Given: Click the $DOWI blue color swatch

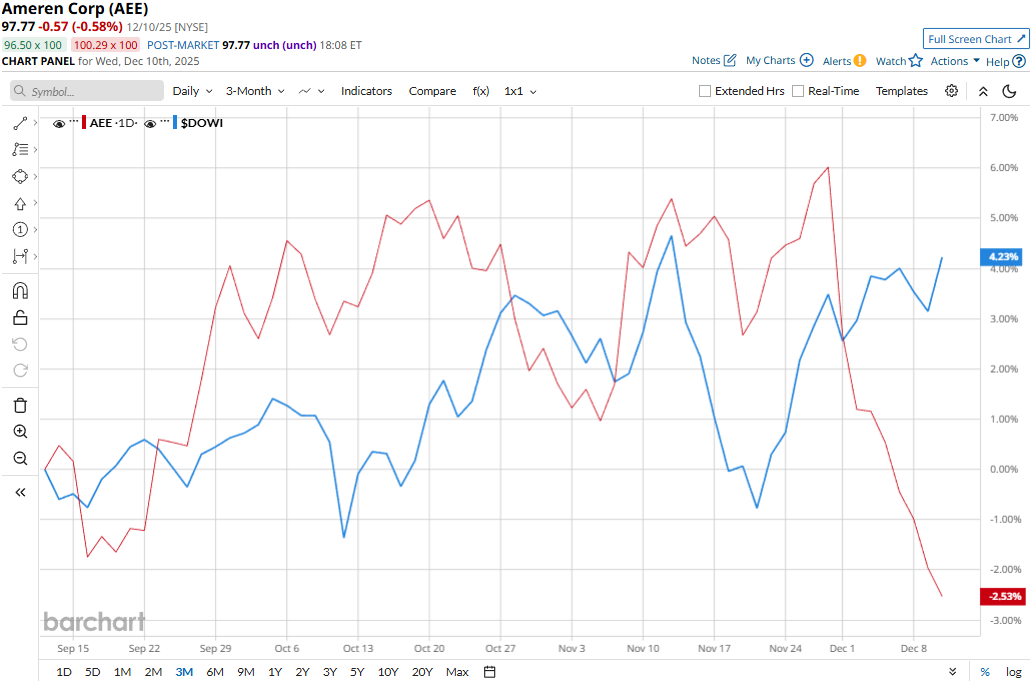Looking at the screenshot, I should tap(174, 123).
